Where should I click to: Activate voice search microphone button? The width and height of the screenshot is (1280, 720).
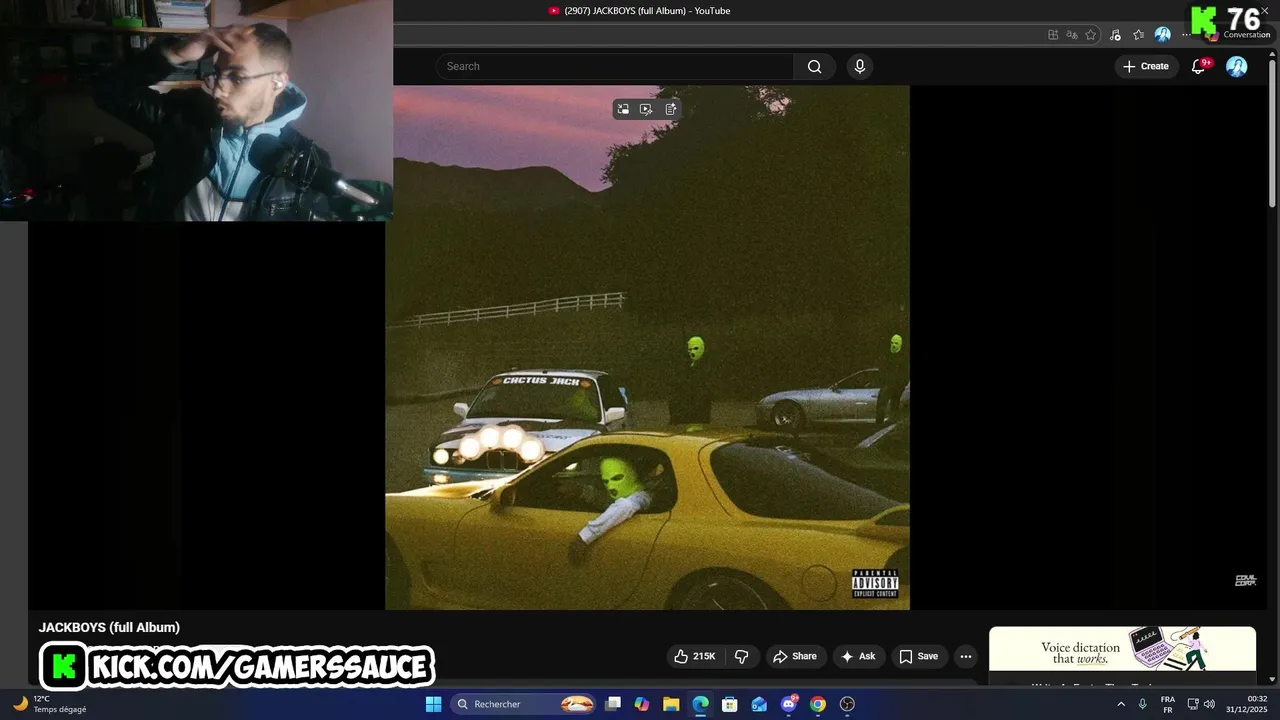click(859, 66)
